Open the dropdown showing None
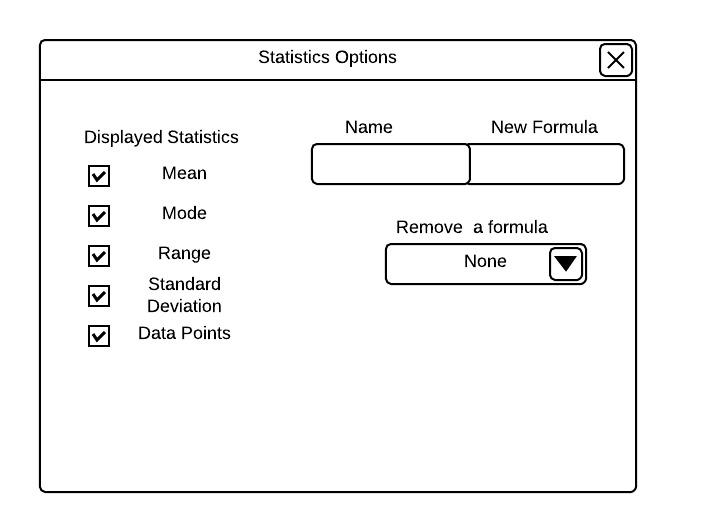 (468, 264)
